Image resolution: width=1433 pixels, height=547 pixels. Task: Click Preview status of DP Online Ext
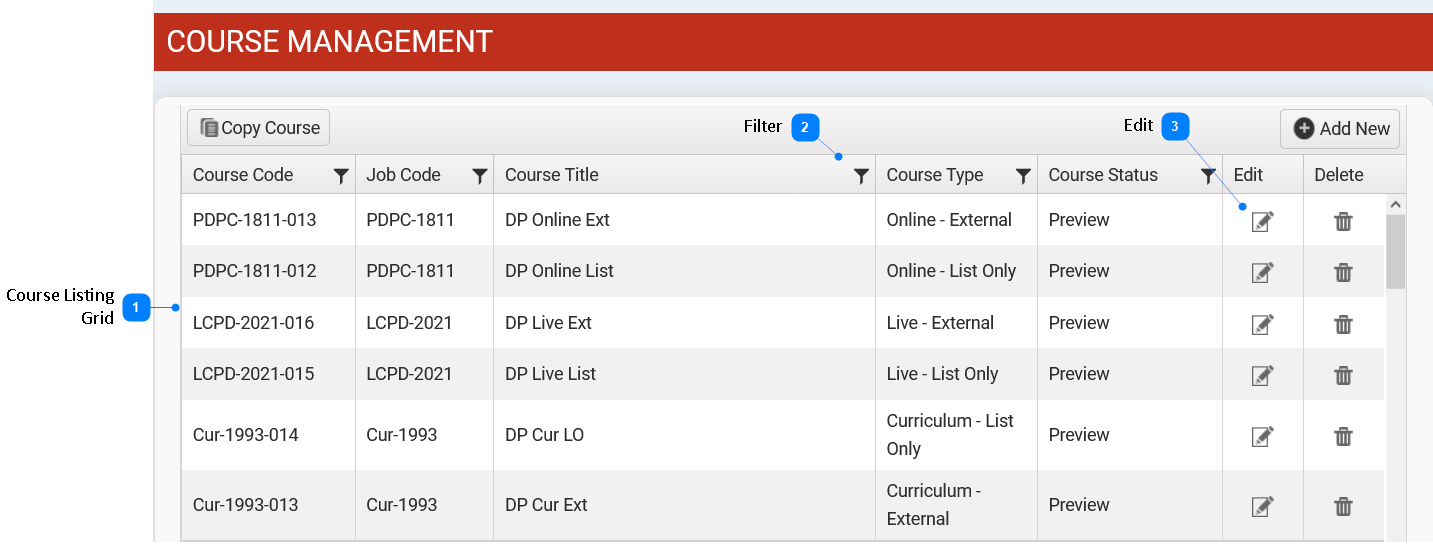point(1079,220)
